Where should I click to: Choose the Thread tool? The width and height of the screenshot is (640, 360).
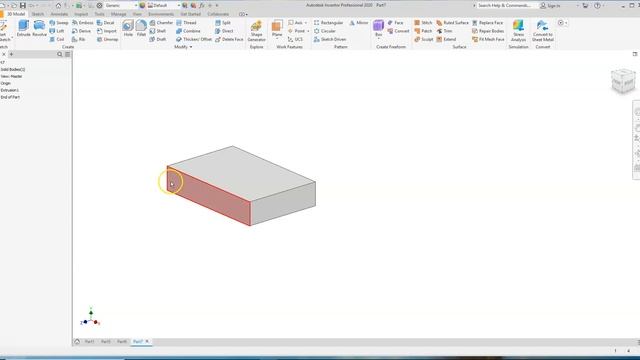pyautogui.click(x=186, y=23)
